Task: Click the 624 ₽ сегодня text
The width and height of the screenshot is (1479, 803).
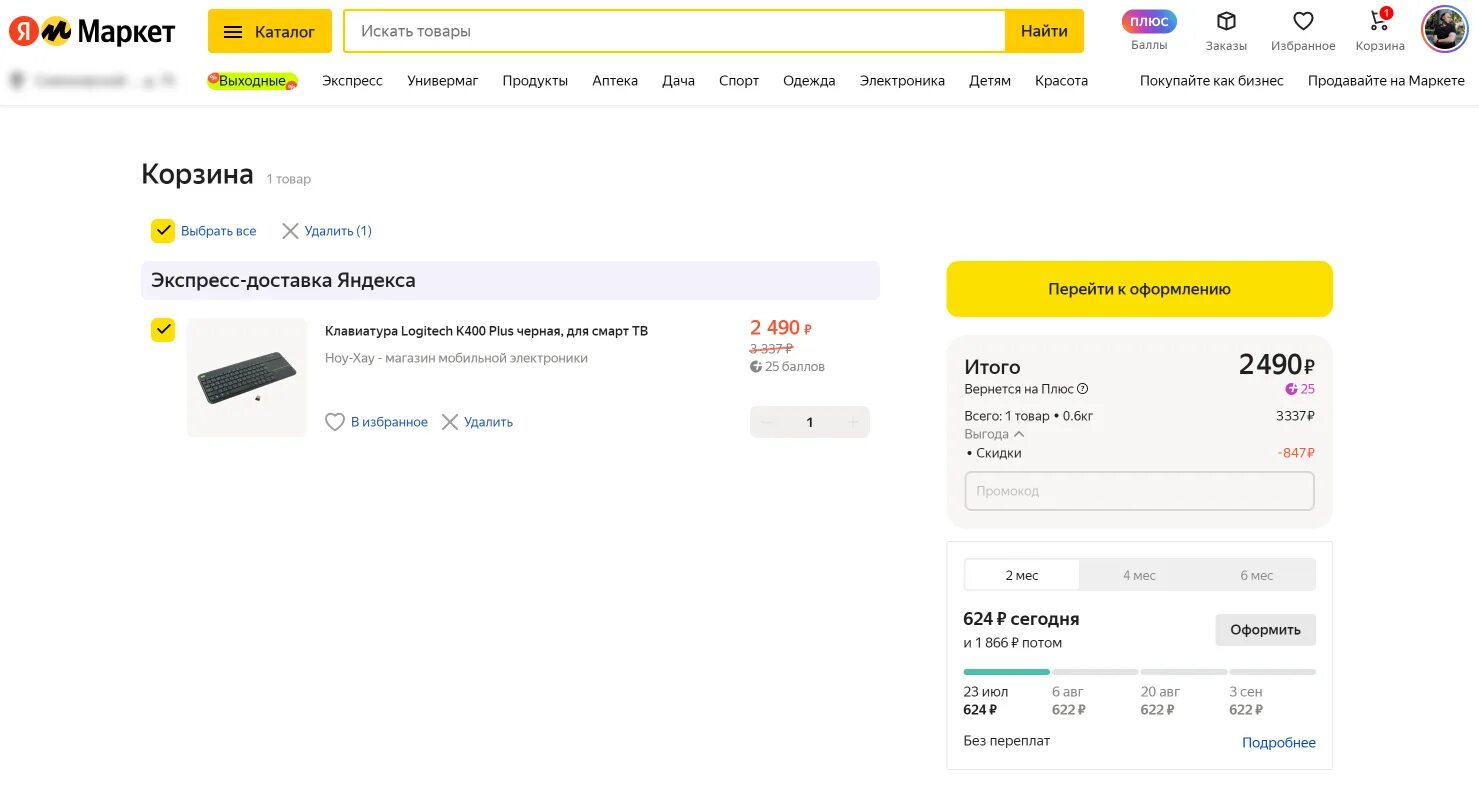Action: (1021, 619)
